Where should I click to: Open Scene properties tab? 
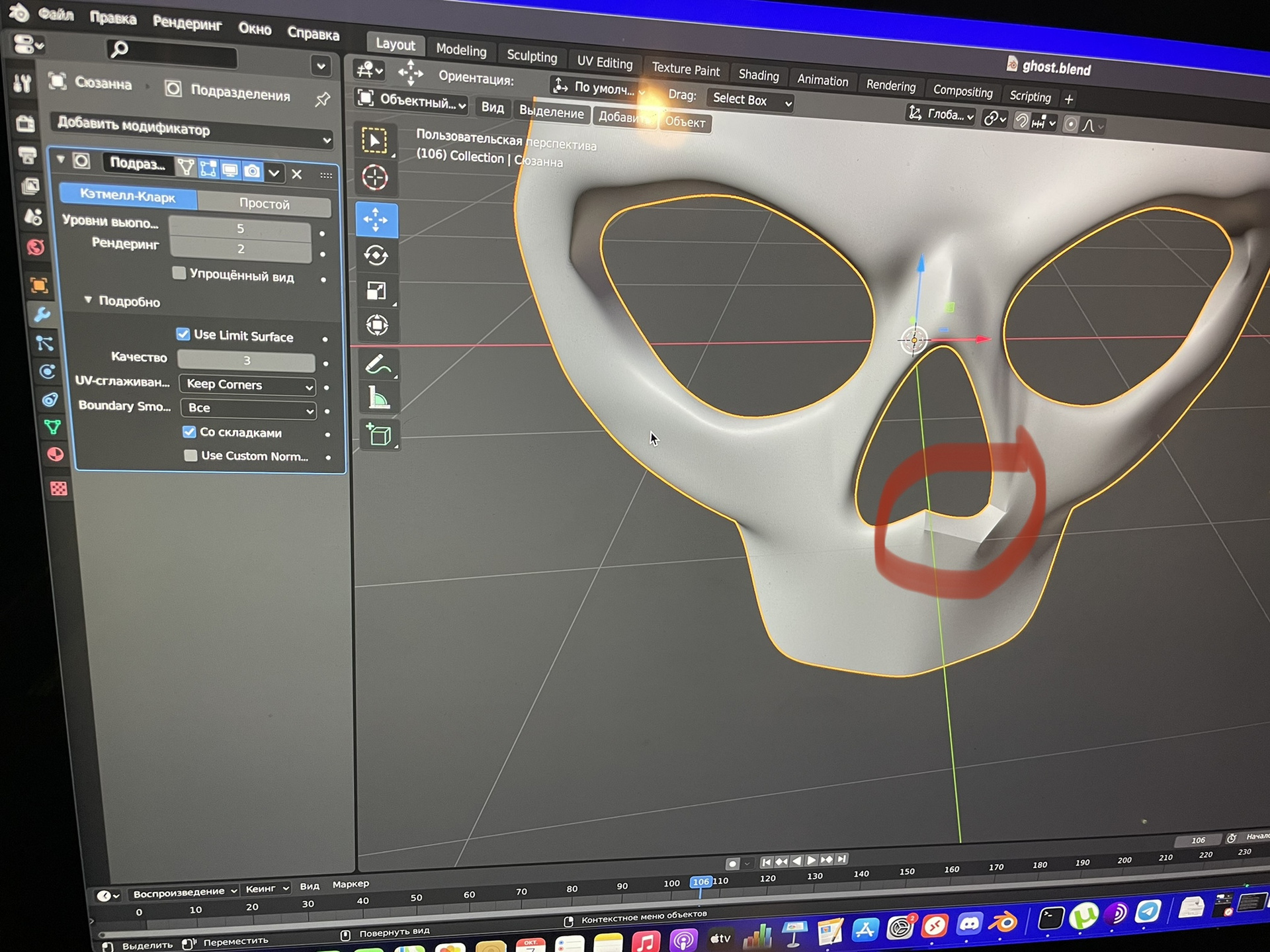pos(33,217)
